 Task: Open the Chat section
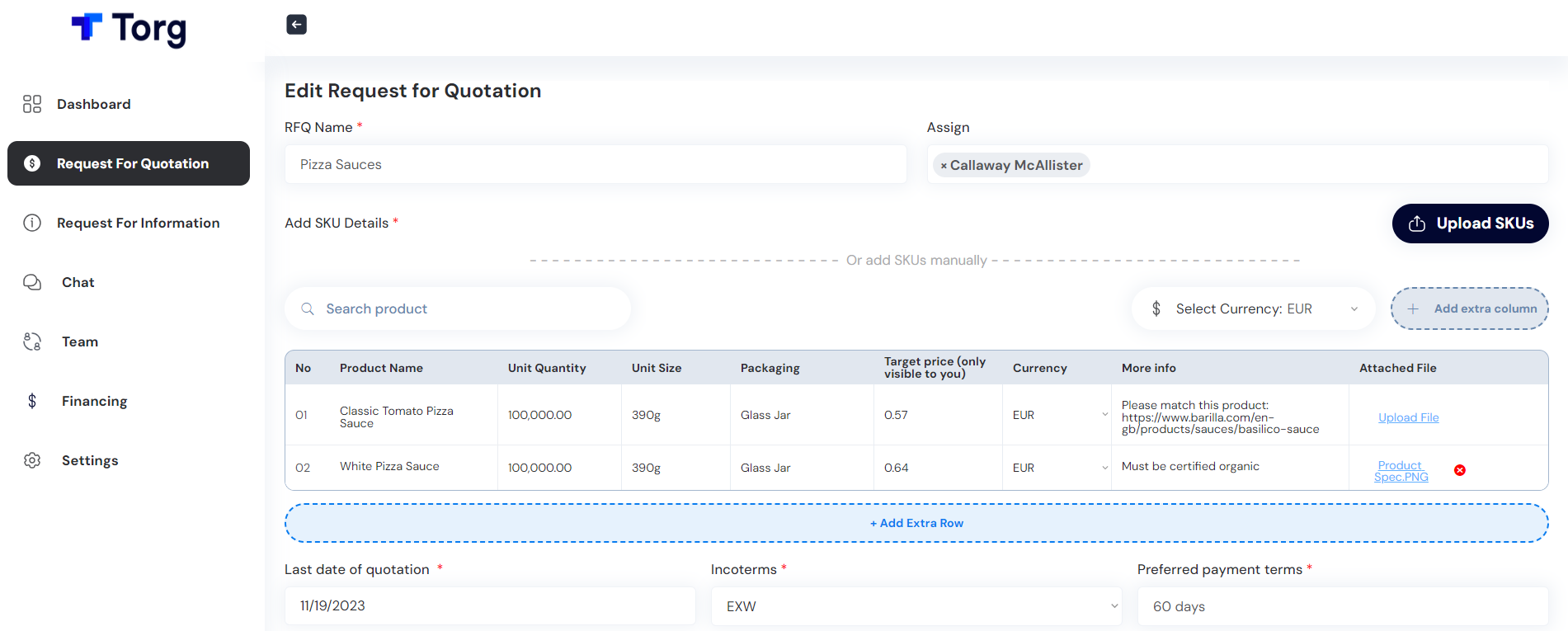tap(78, 282)
